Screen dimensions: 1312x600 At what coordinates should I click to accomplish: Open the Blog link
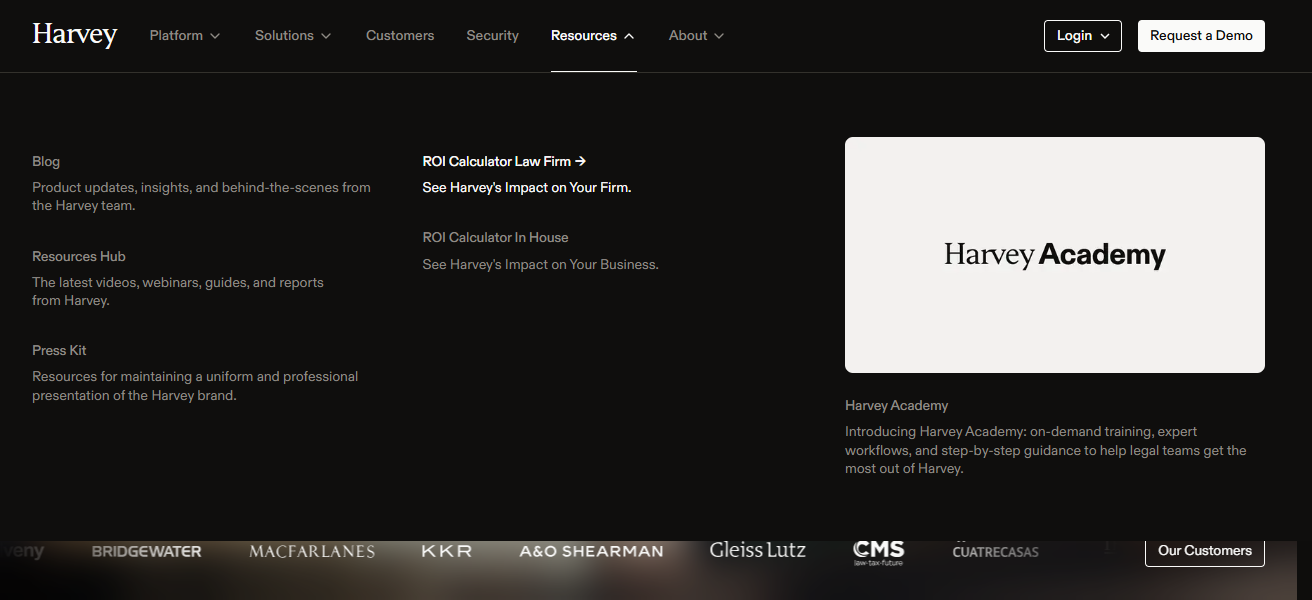pos(46,161)
